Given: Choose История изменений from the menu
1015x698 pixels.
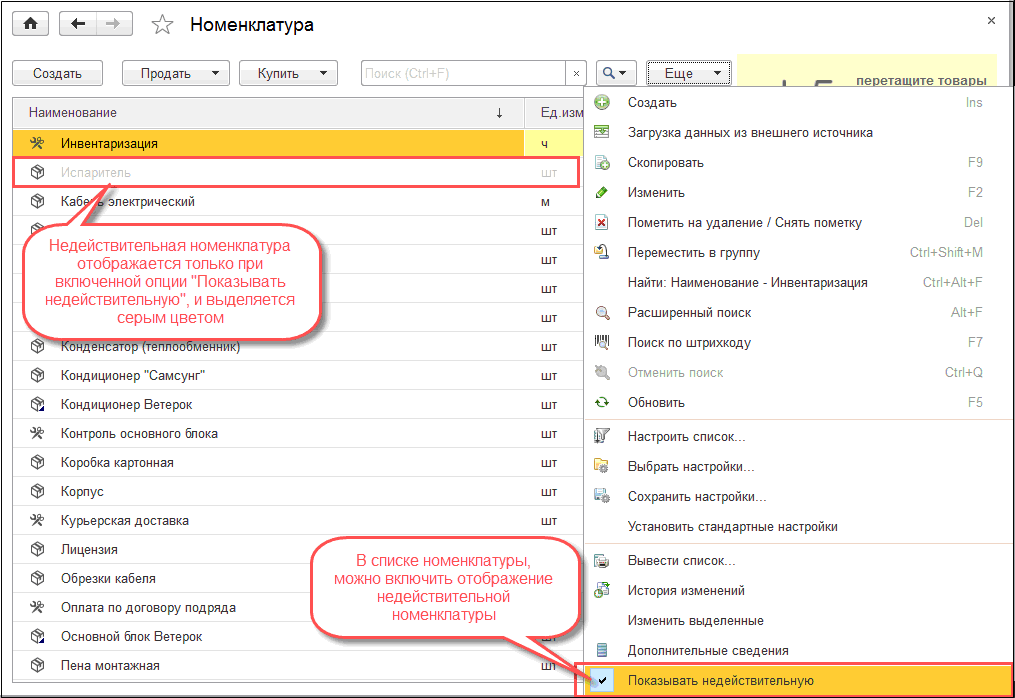Looking at the screenshot, I should click(x=685, y=590).
